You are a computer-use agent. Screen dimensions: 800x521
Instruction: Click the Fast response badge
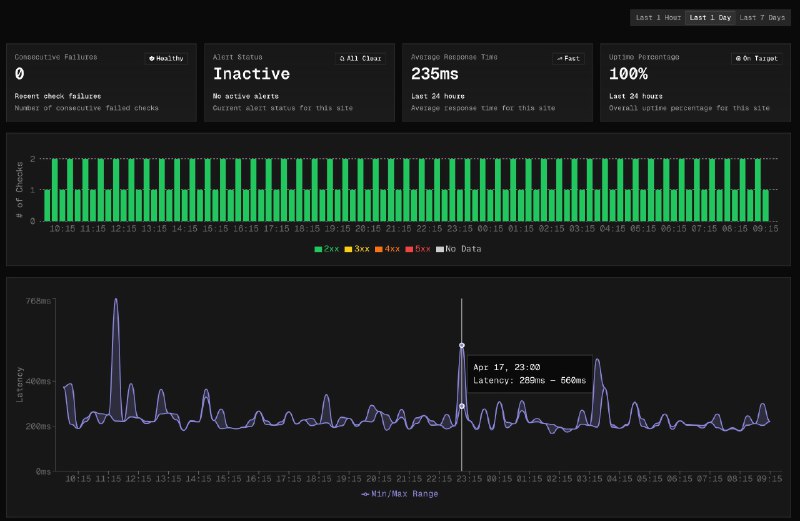(x=568, y=58)
